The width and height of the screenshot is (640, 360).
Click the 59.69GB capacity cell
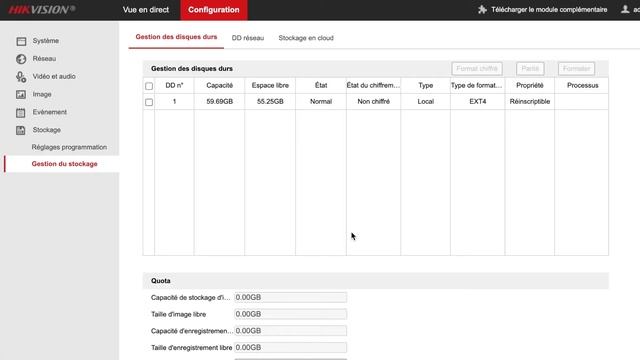coord(220,102)
